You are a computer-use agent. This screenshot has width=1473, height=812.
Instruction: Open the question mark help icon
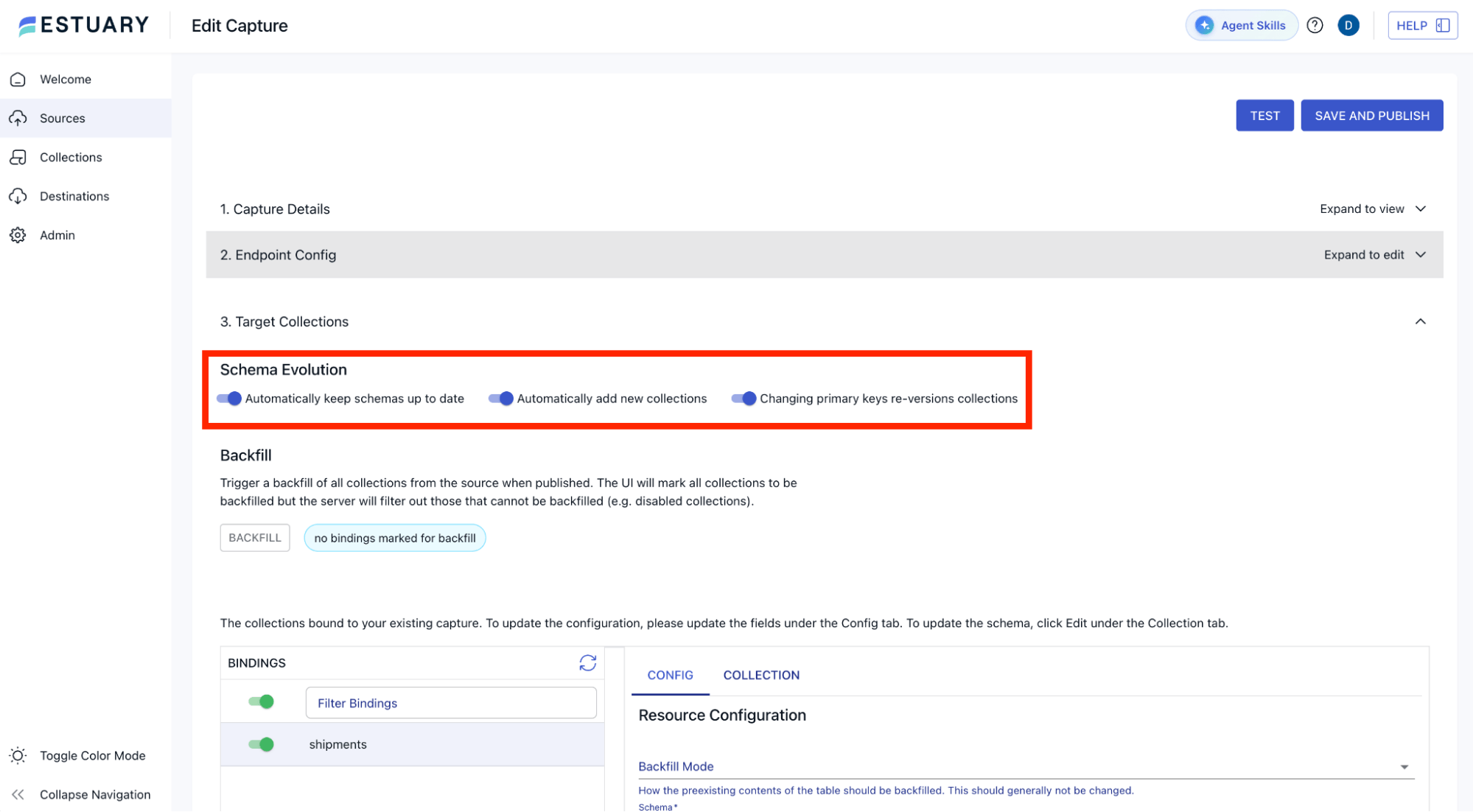pos(1315,25)
